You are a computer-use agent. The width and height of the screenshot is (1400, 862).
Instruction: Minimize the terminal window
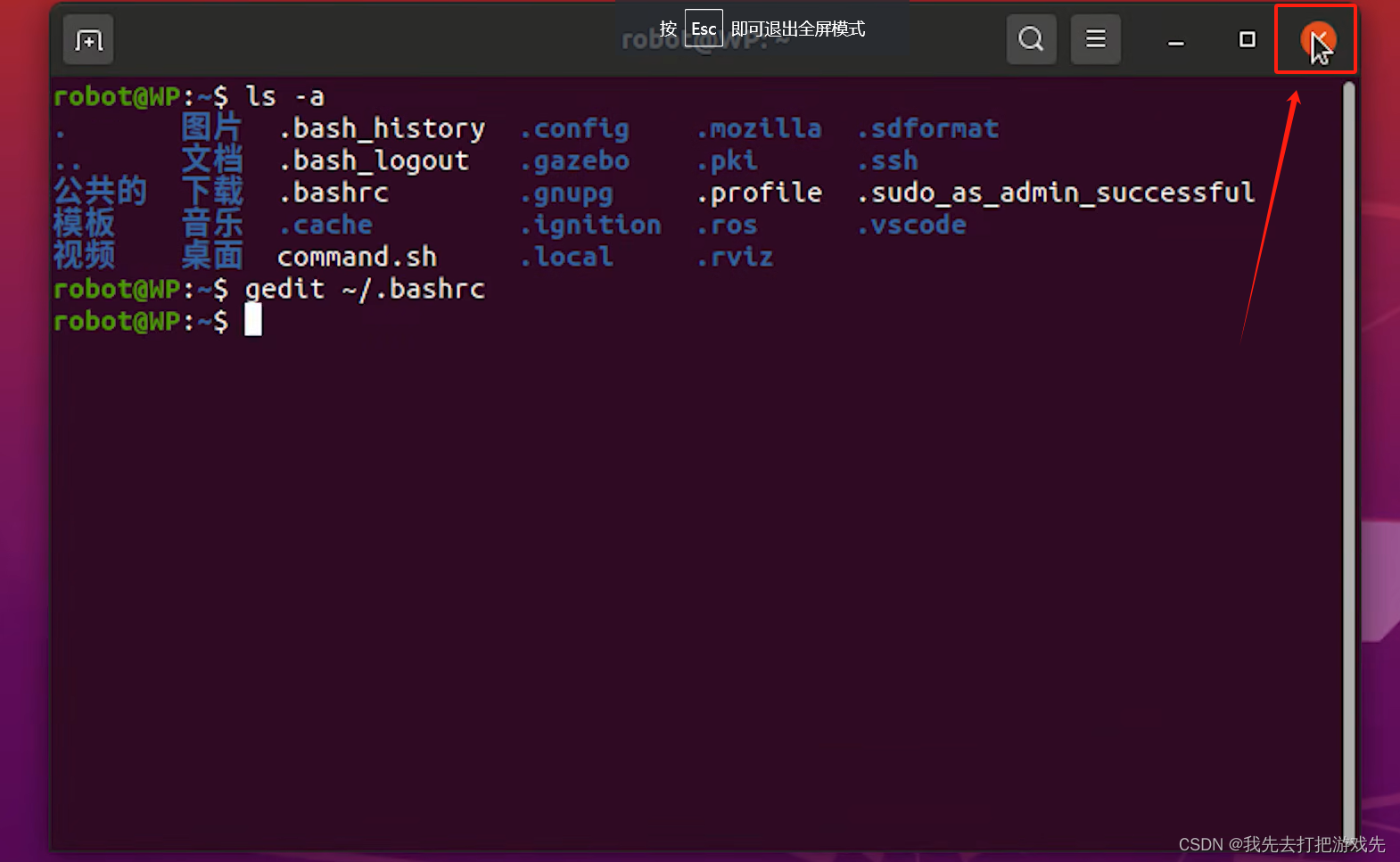coord(1176,40)
